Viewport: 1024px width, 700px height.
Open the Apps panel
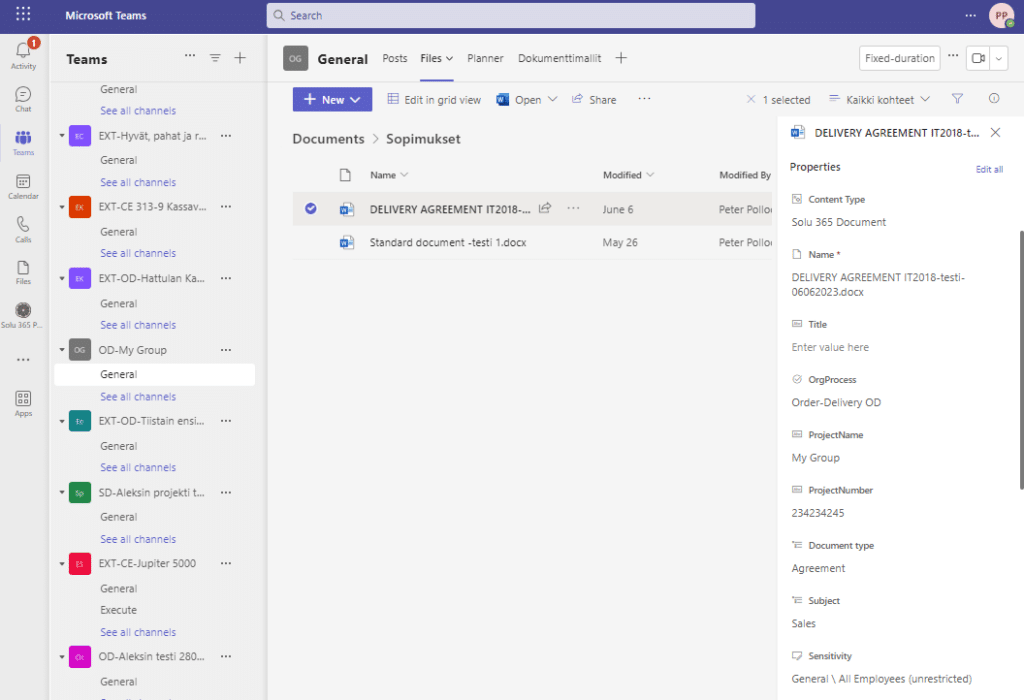23,400
